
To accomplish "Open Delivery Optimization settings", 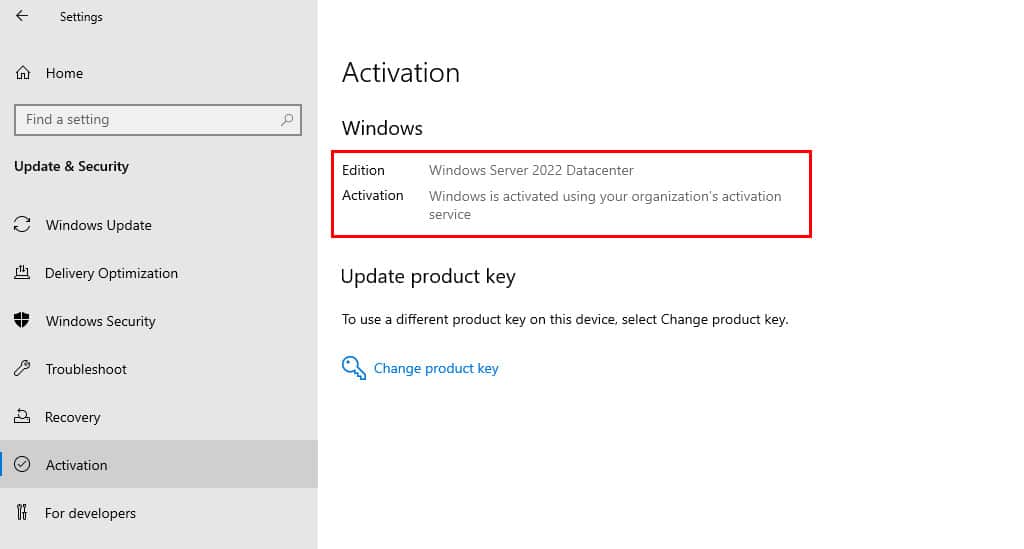I will click(159, 273).
